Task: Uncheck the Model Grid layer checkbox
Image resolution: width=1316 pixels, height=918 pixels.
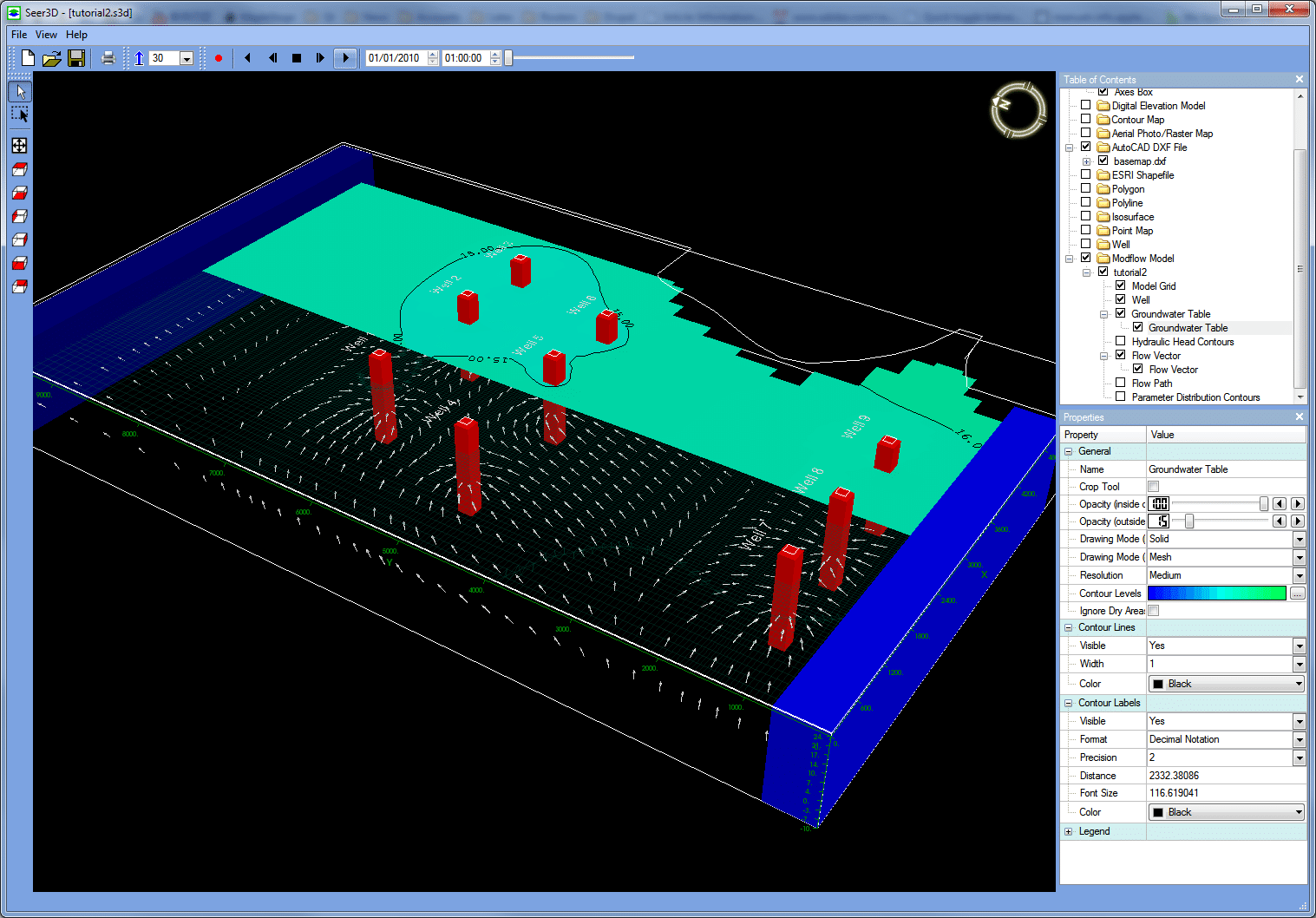Action: pyautogui.click(x=1120, y=286)
